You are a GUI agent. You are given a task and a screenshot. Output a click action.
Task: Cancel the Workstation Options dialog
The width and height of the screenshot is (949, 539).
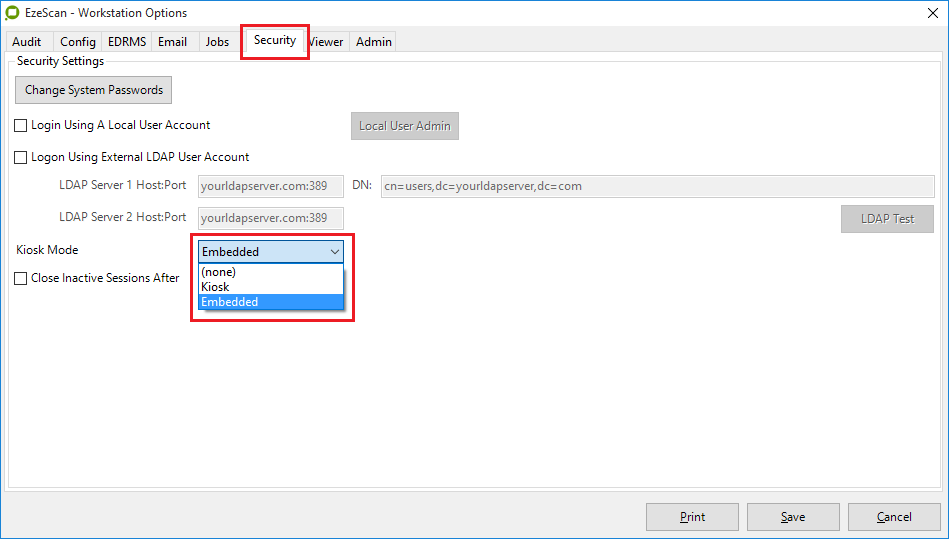(x=893, y=517)
